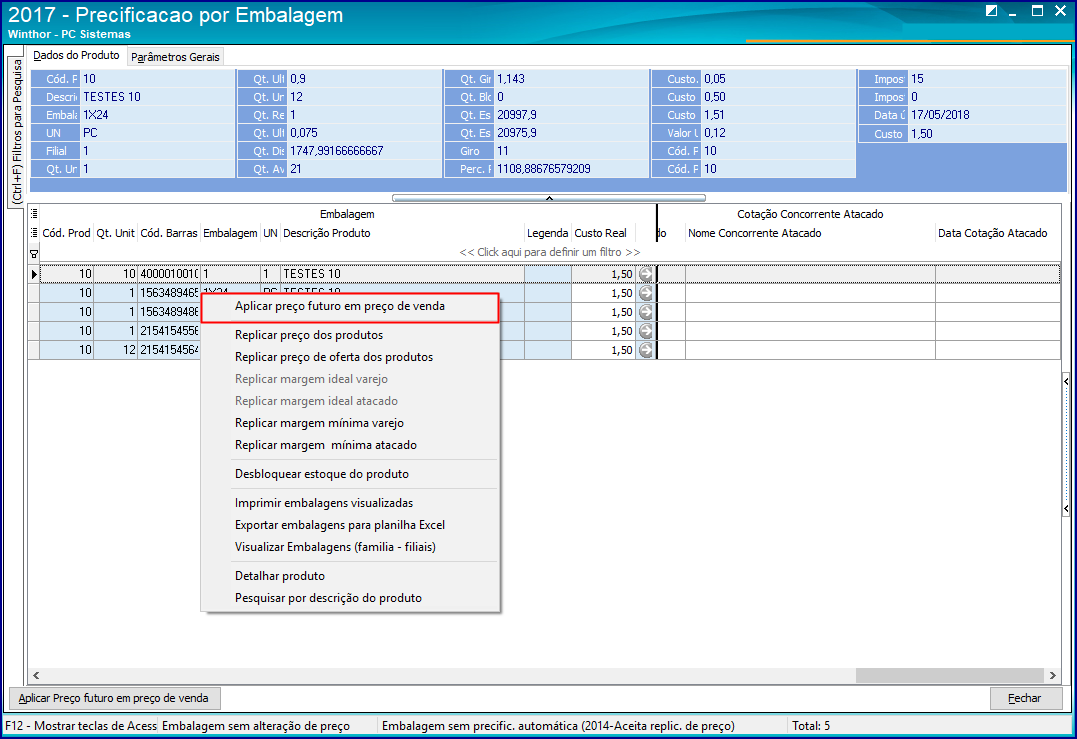This screenshot has width=1077, height=739.
Task: Click the Cód. Prod column header
Action: coord(66,234)
